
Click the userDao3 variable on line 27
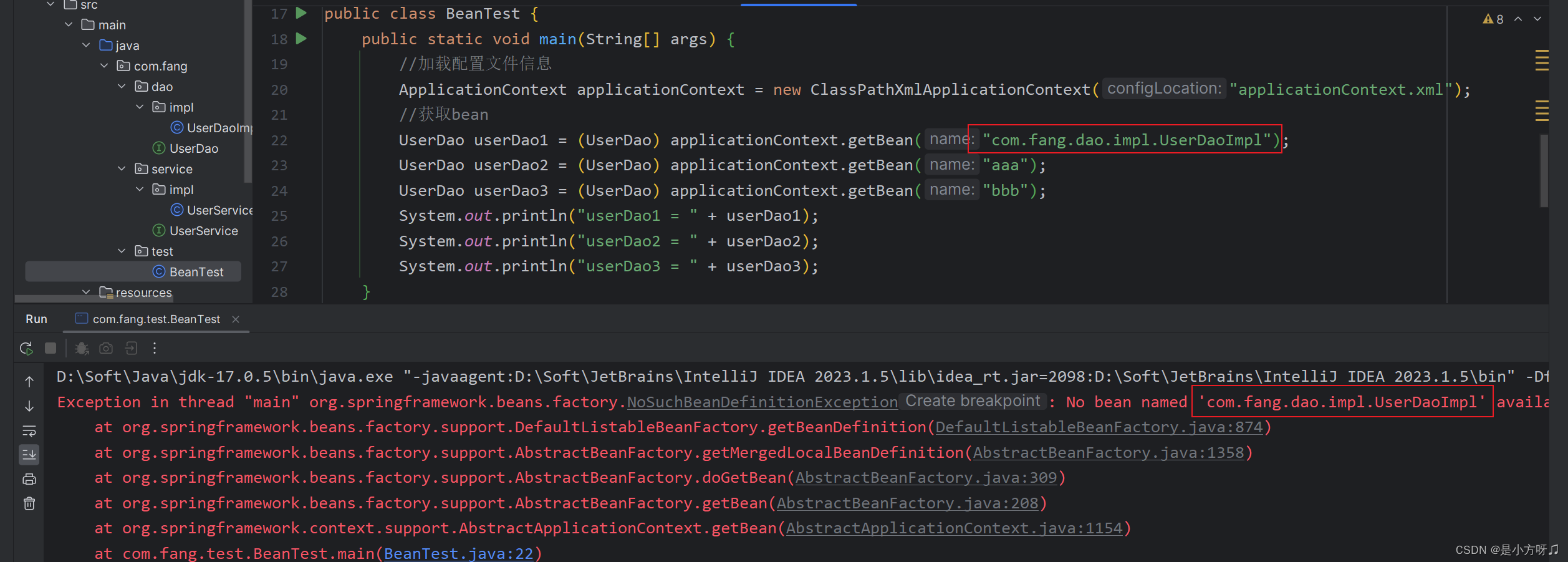click(x=763, y=266)
